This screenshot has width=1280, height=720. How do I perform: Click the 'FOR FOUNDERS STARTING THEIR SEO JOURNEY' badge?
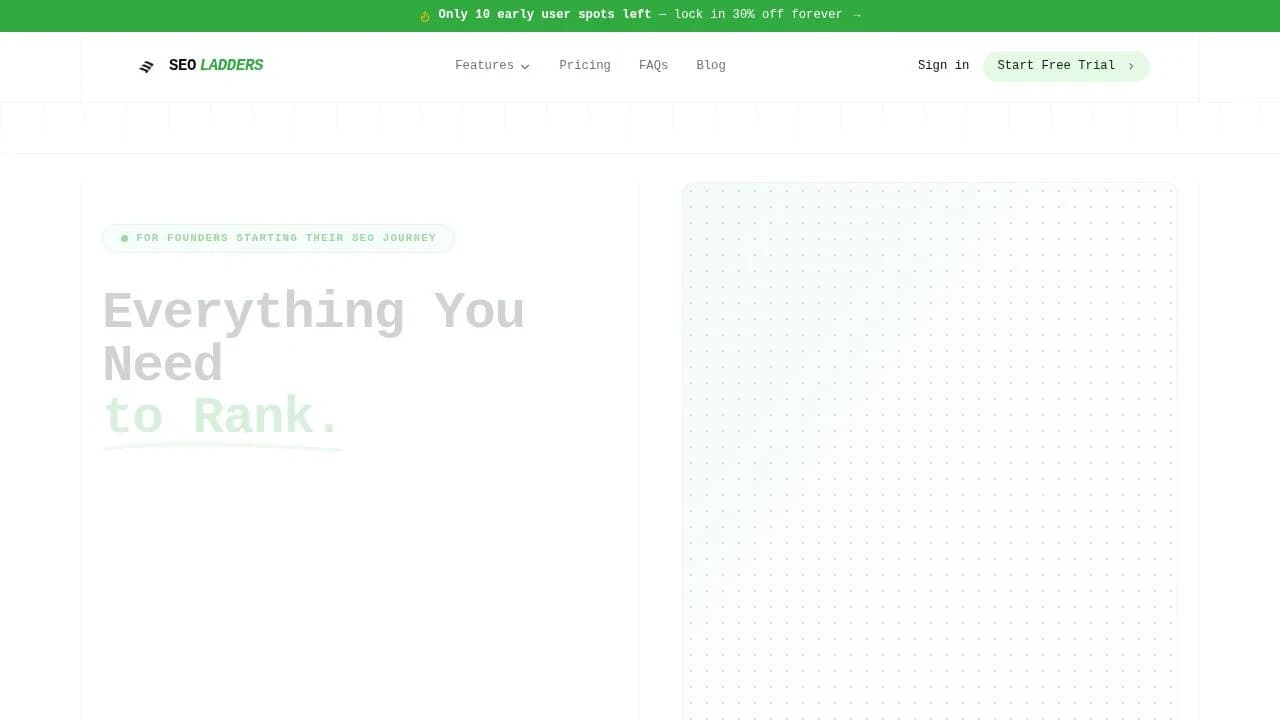point(278,238)
